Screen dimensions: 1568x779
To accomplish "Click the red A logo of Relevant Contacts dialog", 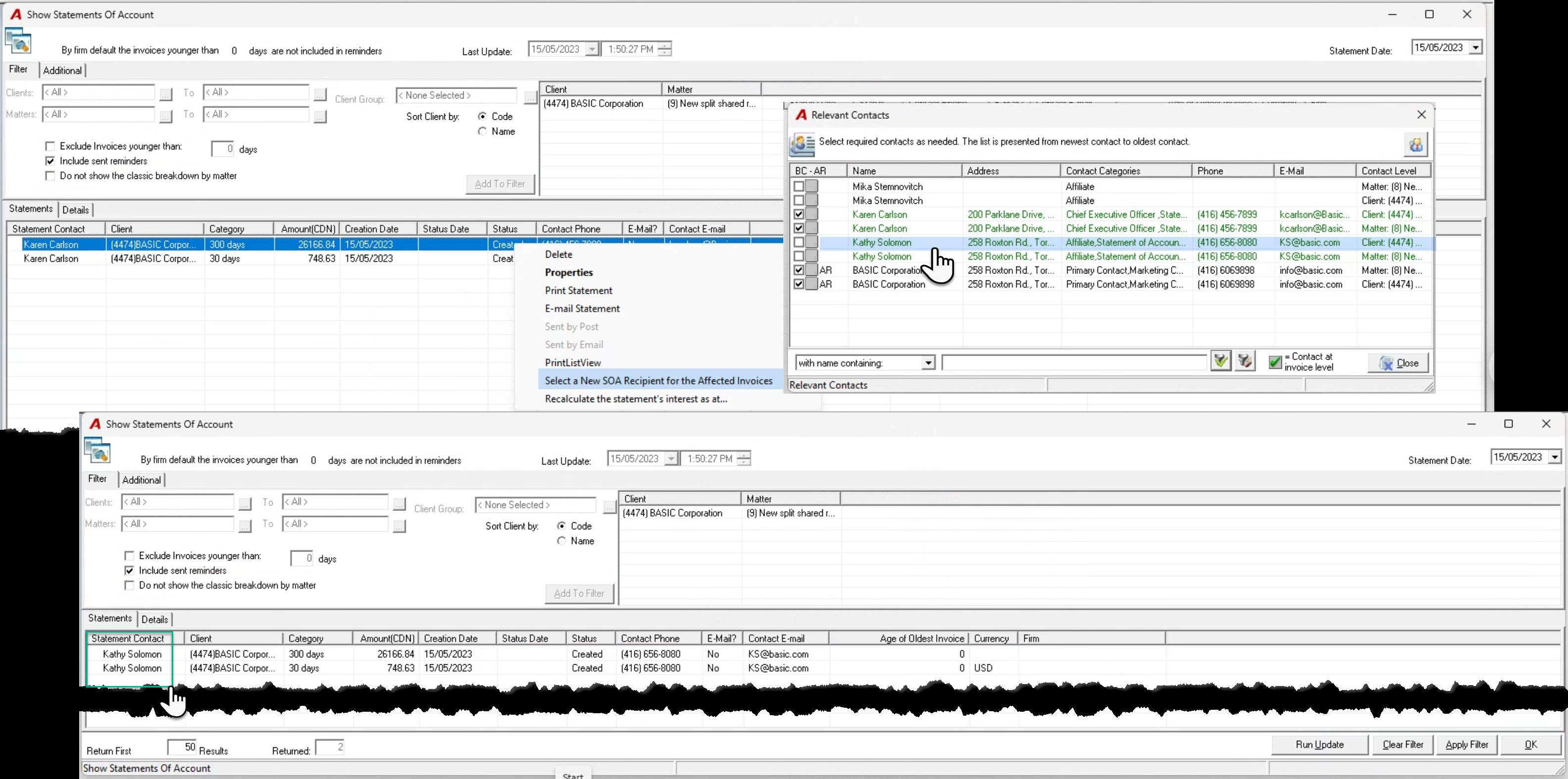I will [x=801, y=115].
